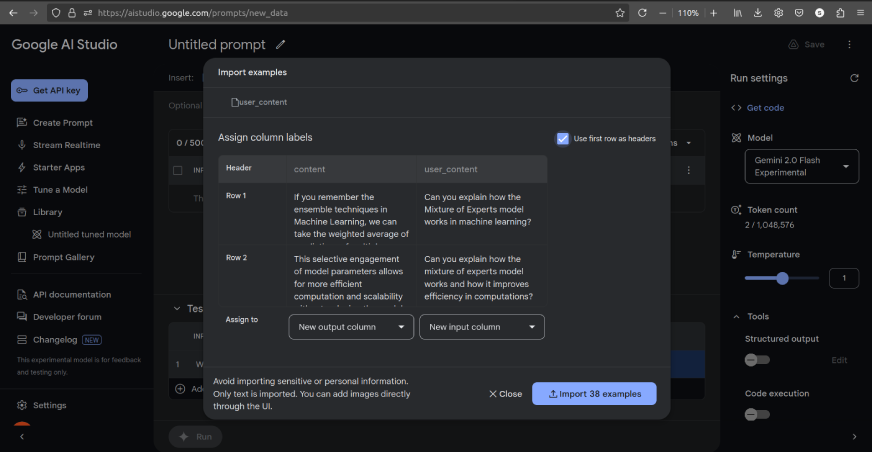
Task: Tick the select-all checkbox in examples table
Action: (x=177, y=170)
